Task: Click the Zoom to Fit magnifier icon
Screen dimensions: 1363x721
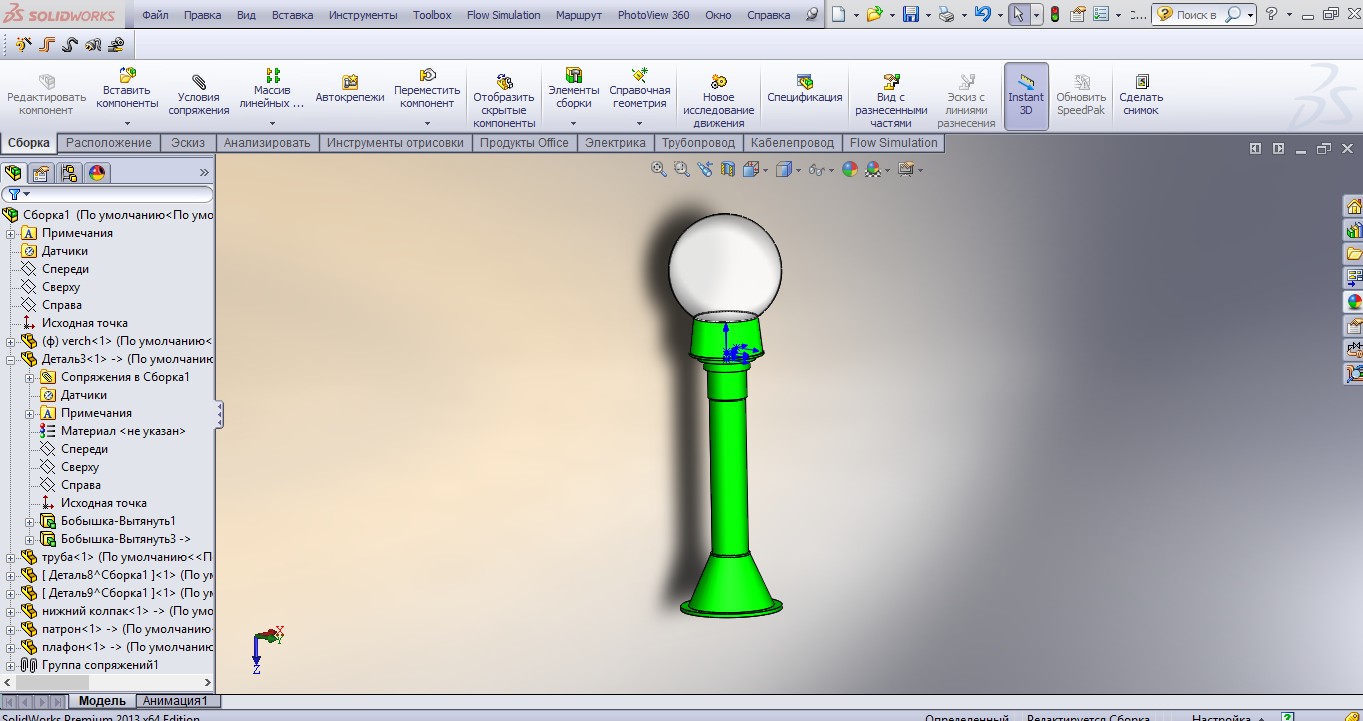Action: [659, 170]
